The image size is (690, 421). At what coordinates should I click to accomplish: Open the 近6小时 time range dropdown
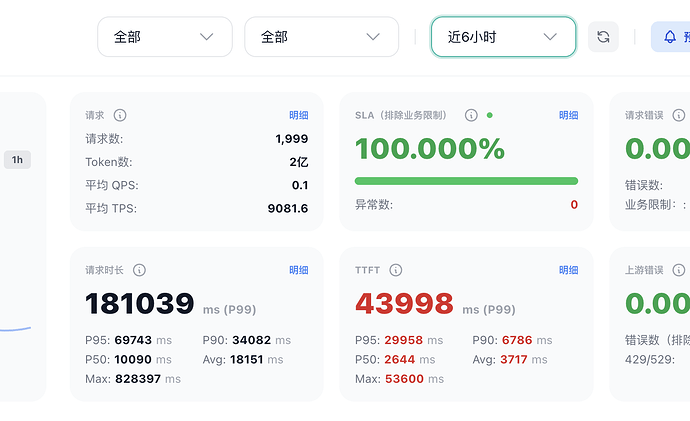pyautogui.click(x=503, y=37)
